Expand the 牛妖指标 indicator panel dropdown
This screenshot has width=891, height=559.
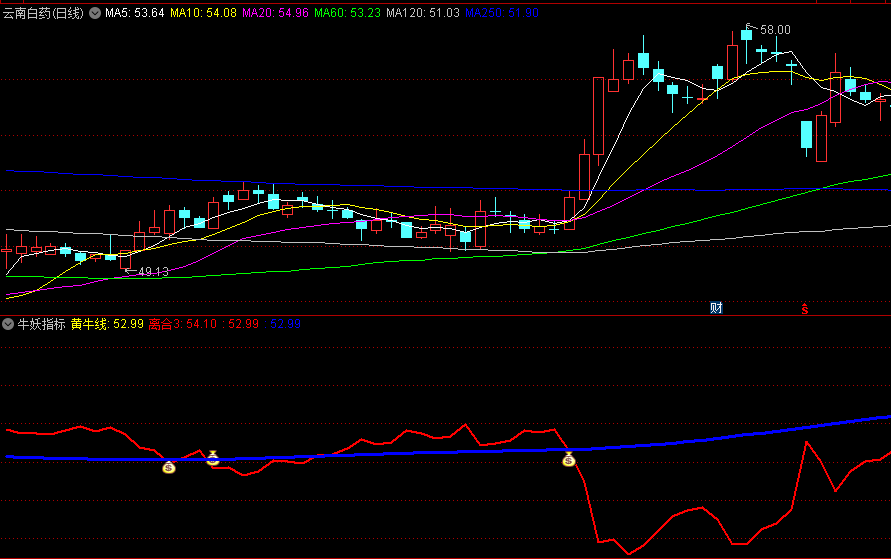[x=8, y=324]
